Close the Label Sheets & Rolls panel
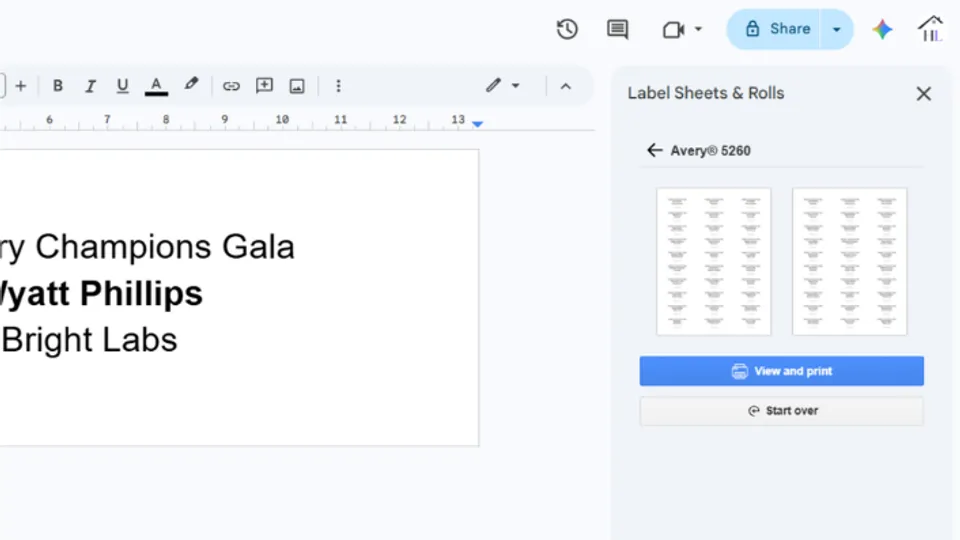Screen dimensions: 960x540 tap(923, 94)
